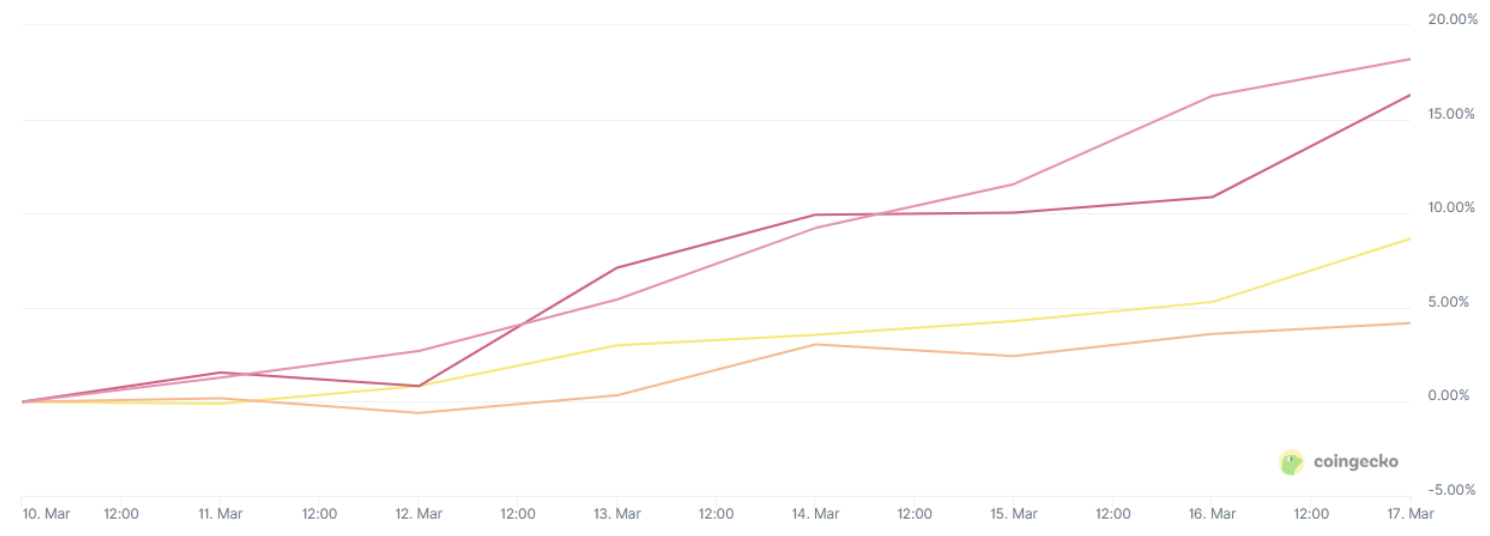The image size is (1490, 536).
Task: Select the 13. Mar axis label
Action: tap(617, 514)
